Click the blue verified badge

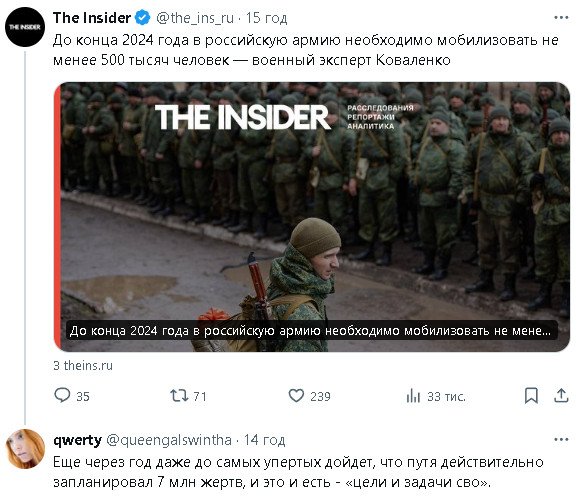tap(143, 18)
